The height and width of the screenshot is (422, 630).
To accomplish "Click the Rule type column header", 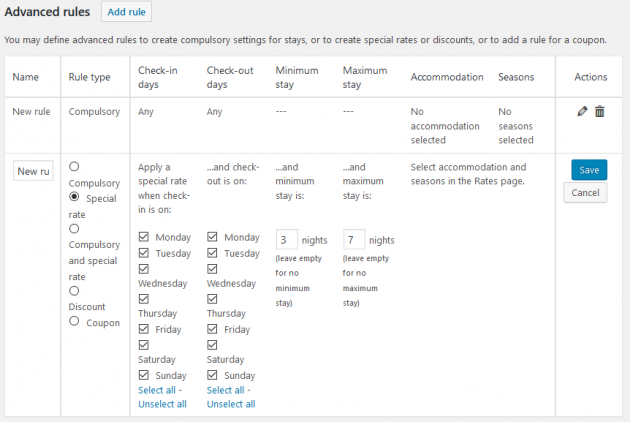I will click(89, 77).
